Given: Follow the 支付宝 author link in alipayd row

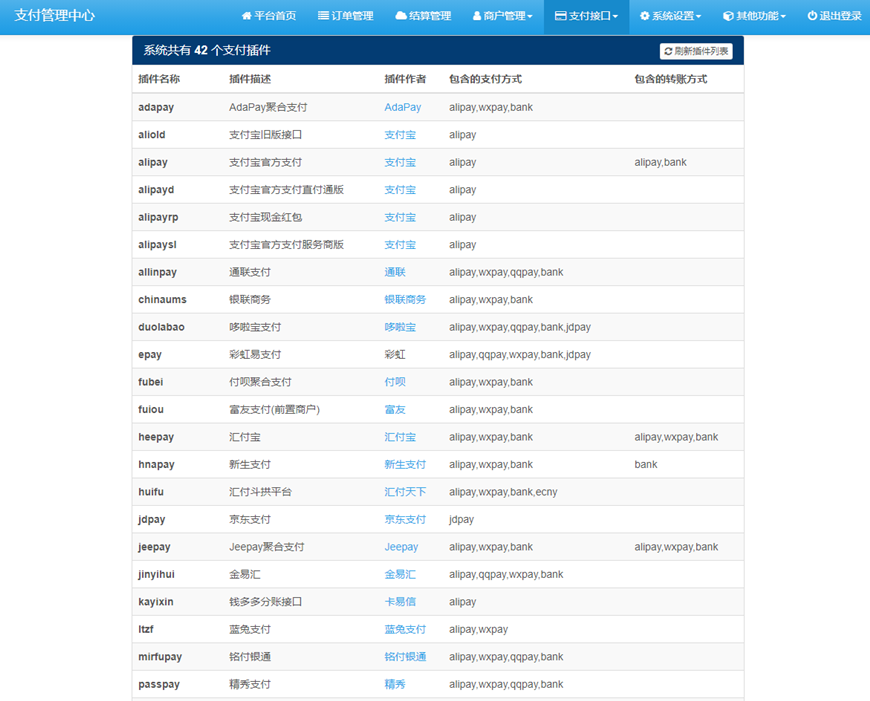Looking at the screenshot, I should click(400, 190).
